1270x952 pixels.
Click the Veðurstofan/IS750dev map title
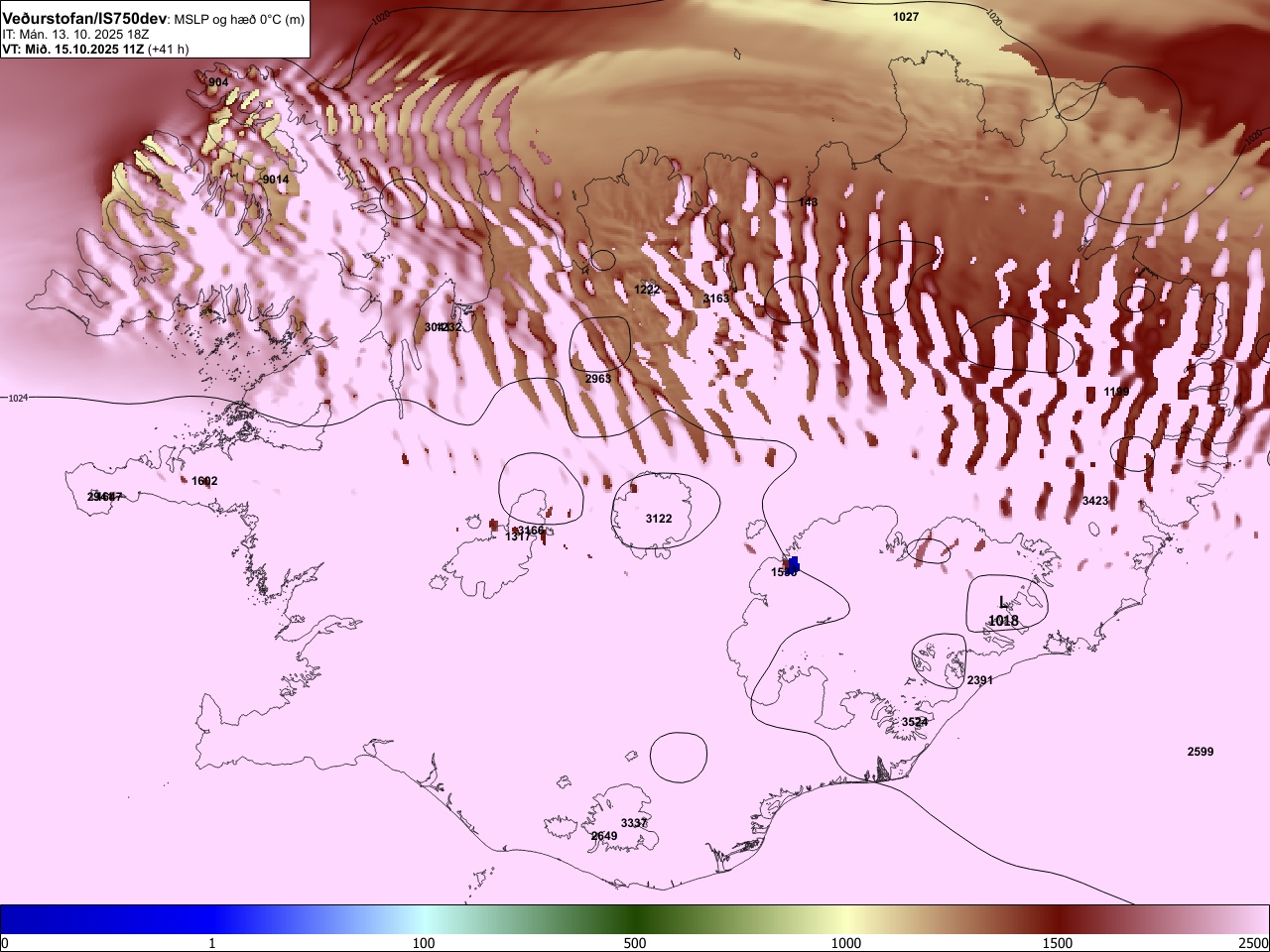pyautogui.click(x=84, y=18)
